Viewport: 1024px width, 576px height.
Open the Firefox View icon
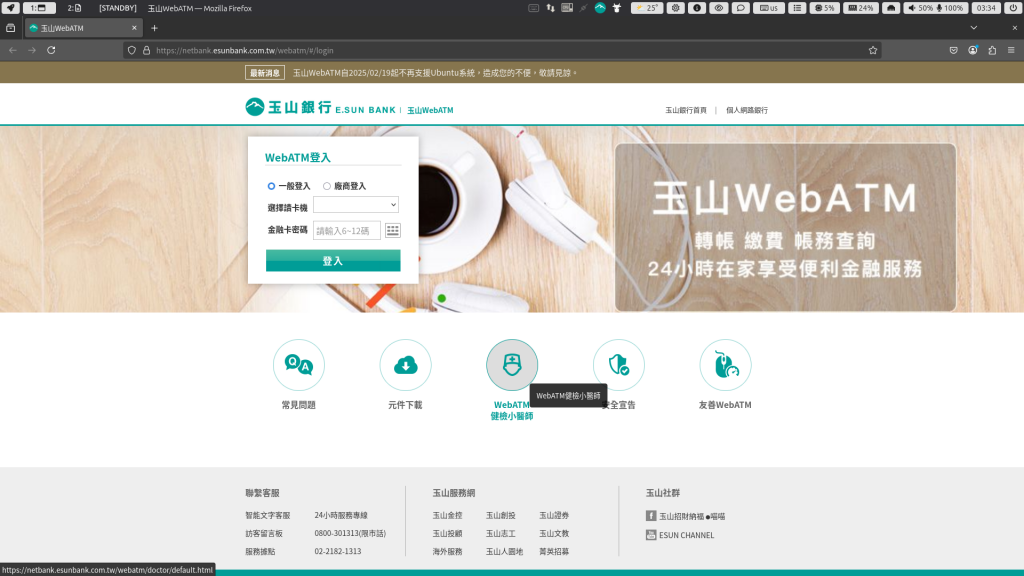coord(10,28)
